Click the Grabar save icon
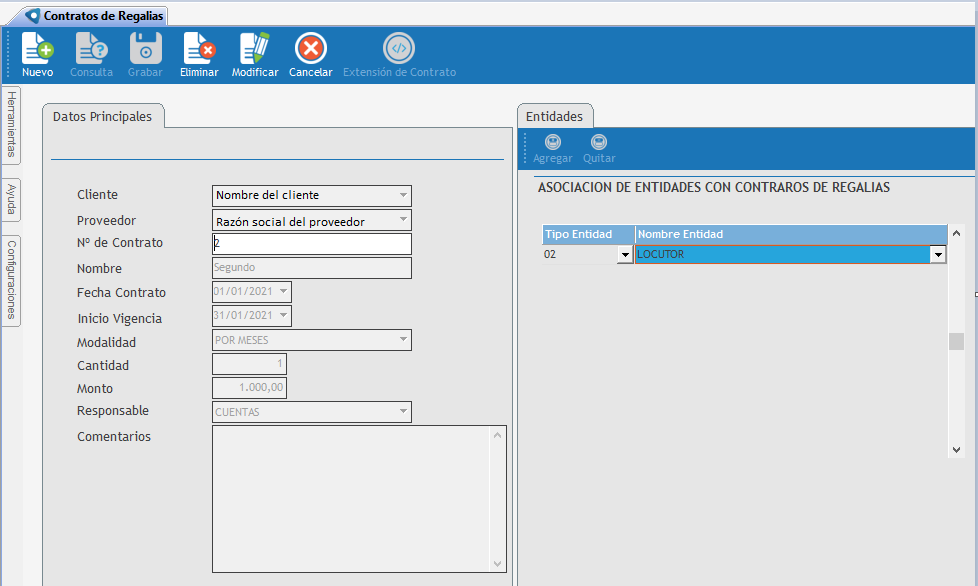This screenshot has width=978, height=586. tap(145, 49)
